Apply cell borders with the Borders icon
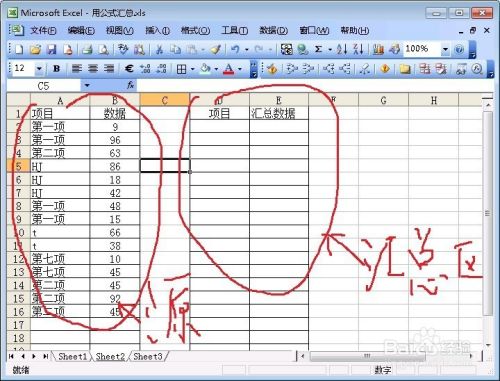500x381 pixels. (181, 69)
